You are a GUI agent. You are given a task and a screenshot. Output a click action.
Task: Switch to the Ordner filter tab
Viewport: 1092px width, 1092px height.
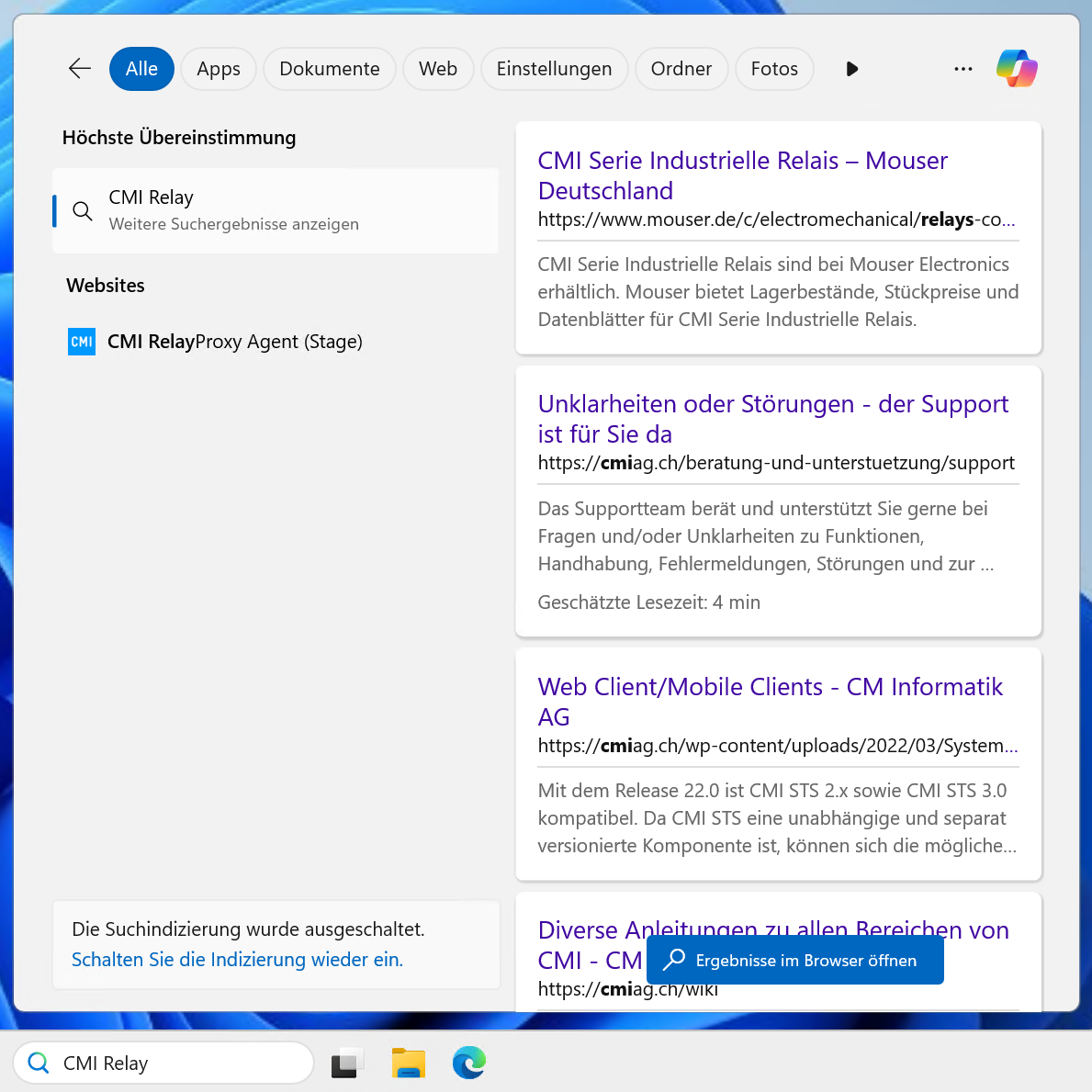click(681, 69)
